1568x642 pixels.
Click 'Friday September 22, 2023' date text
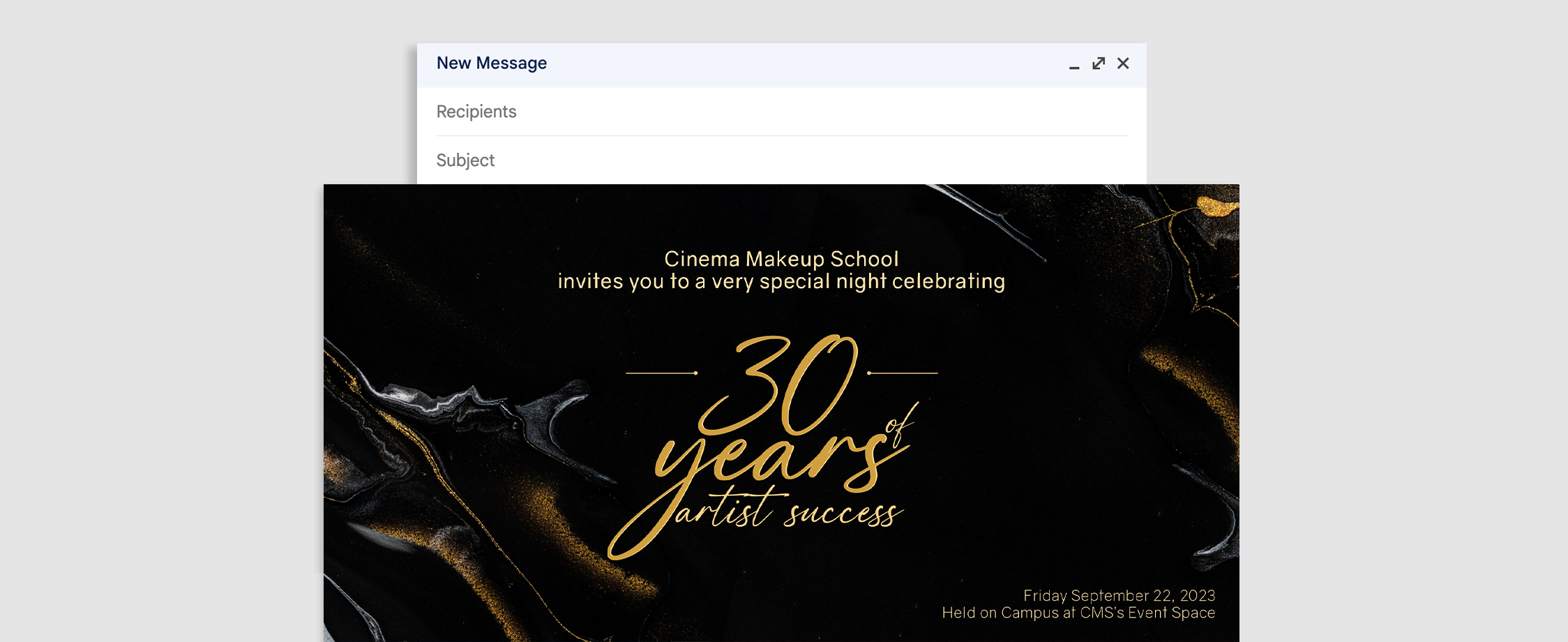tap(1119, 595)
